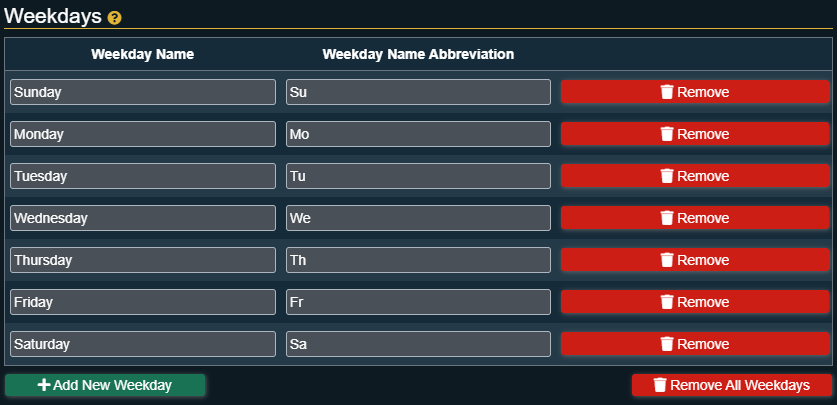Click trash icon in Saturday's Remove button
This screenshot has height=405, width=837.
[667, 344]
